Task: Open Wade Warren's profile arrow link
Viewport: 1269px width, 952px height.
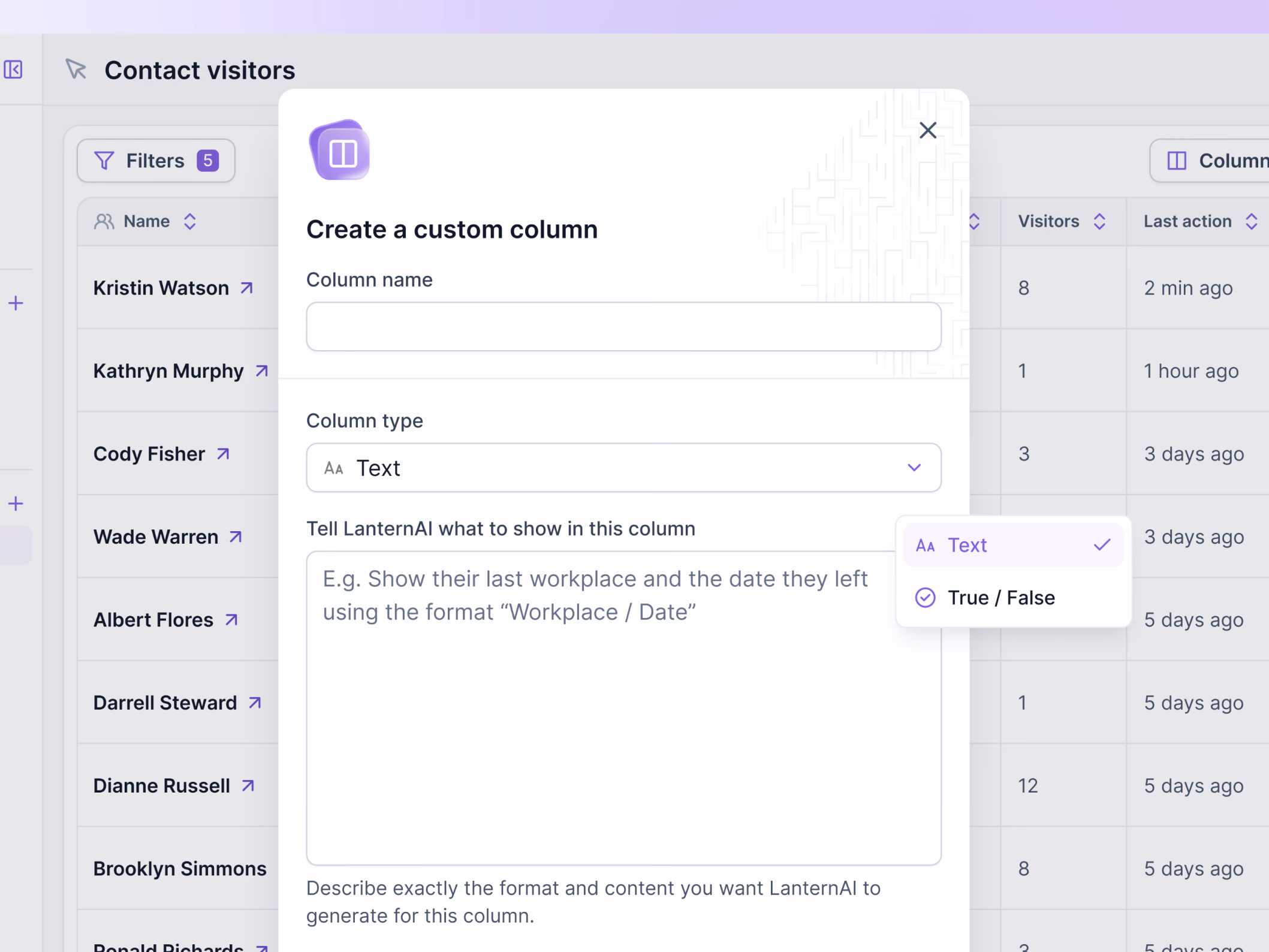Action: (236, 537)
